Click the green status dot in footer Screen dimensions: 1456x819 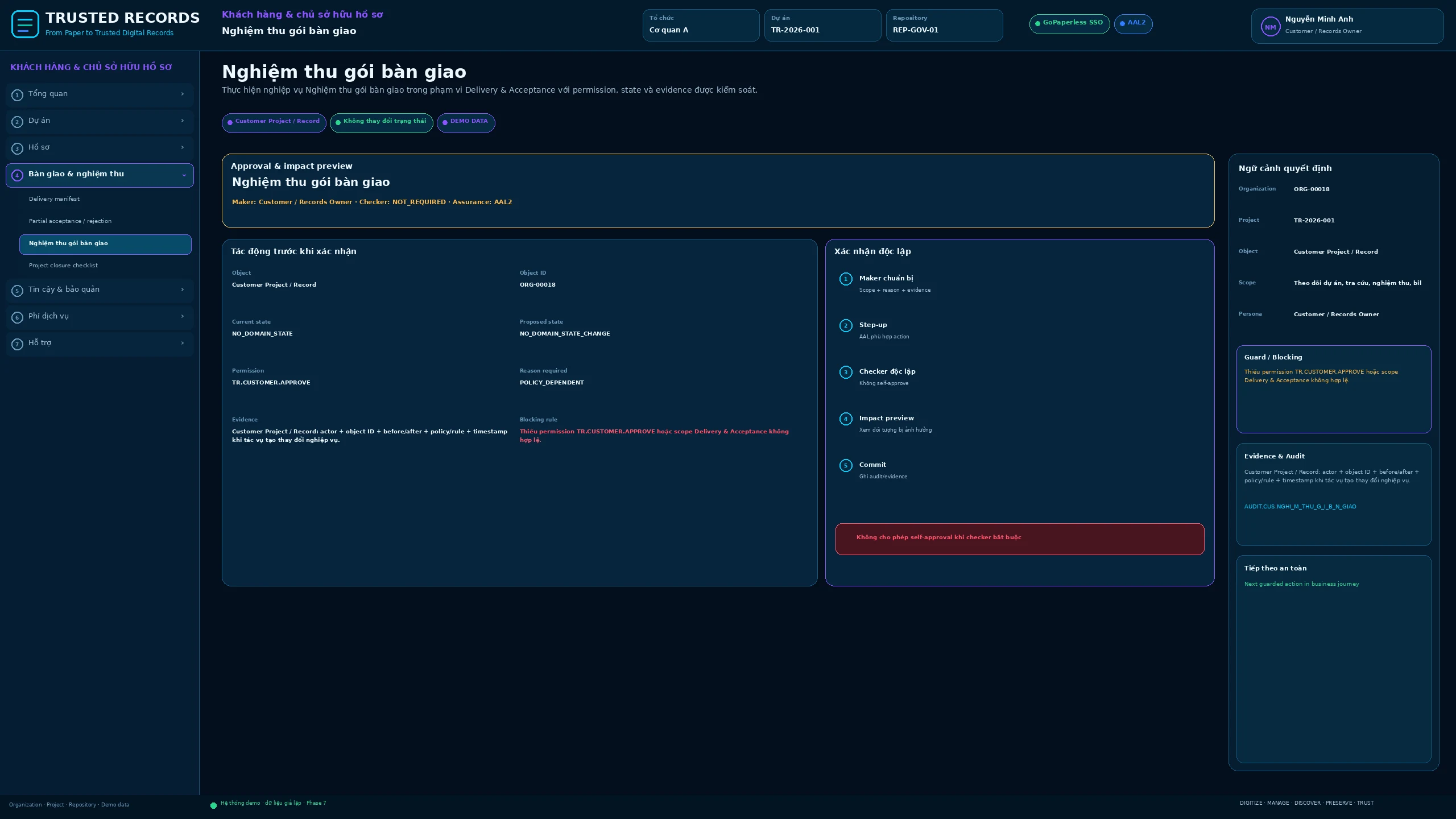(214, 805)
